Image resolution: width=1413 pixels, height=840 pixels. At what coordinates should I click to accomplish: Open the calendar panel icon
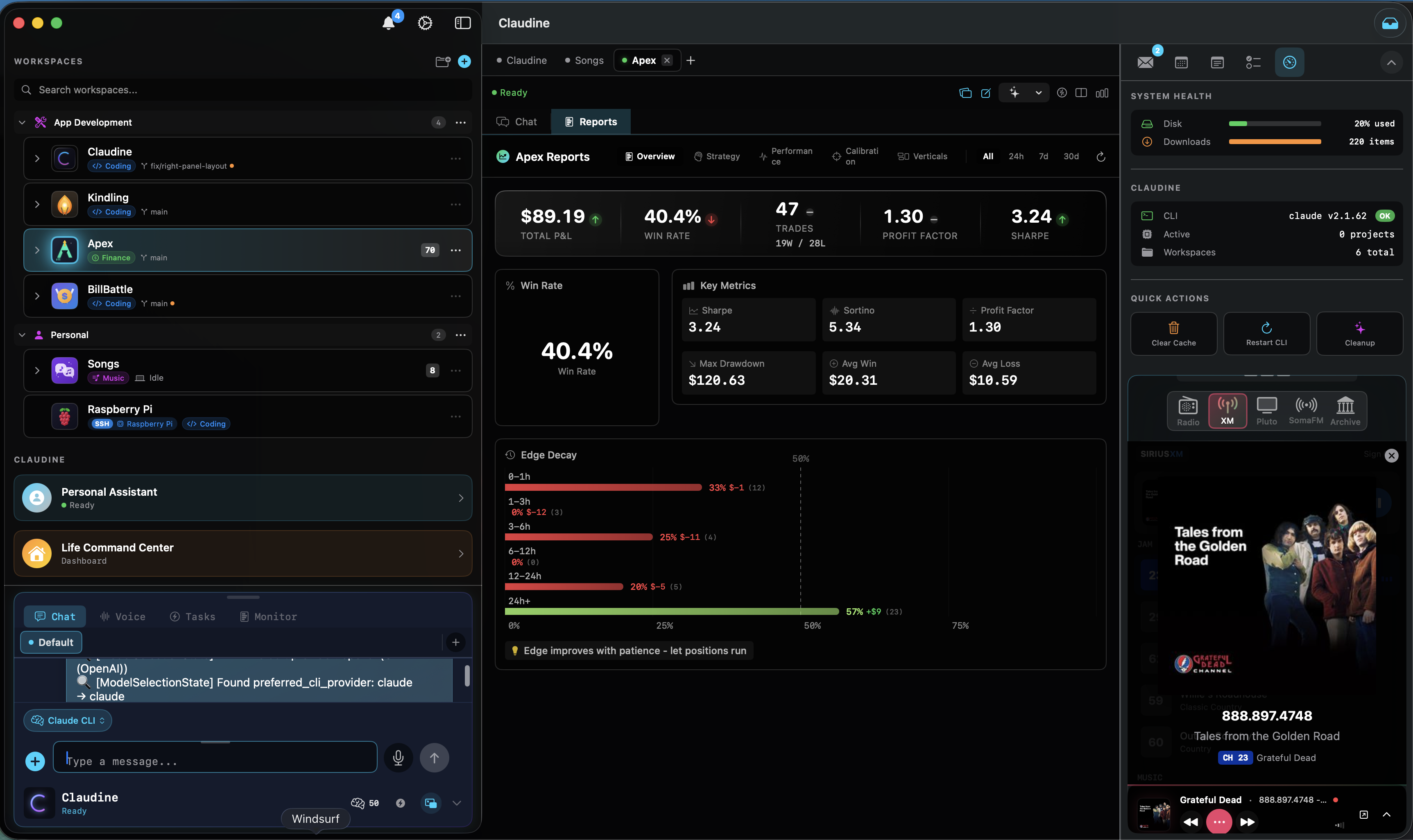1181,62
